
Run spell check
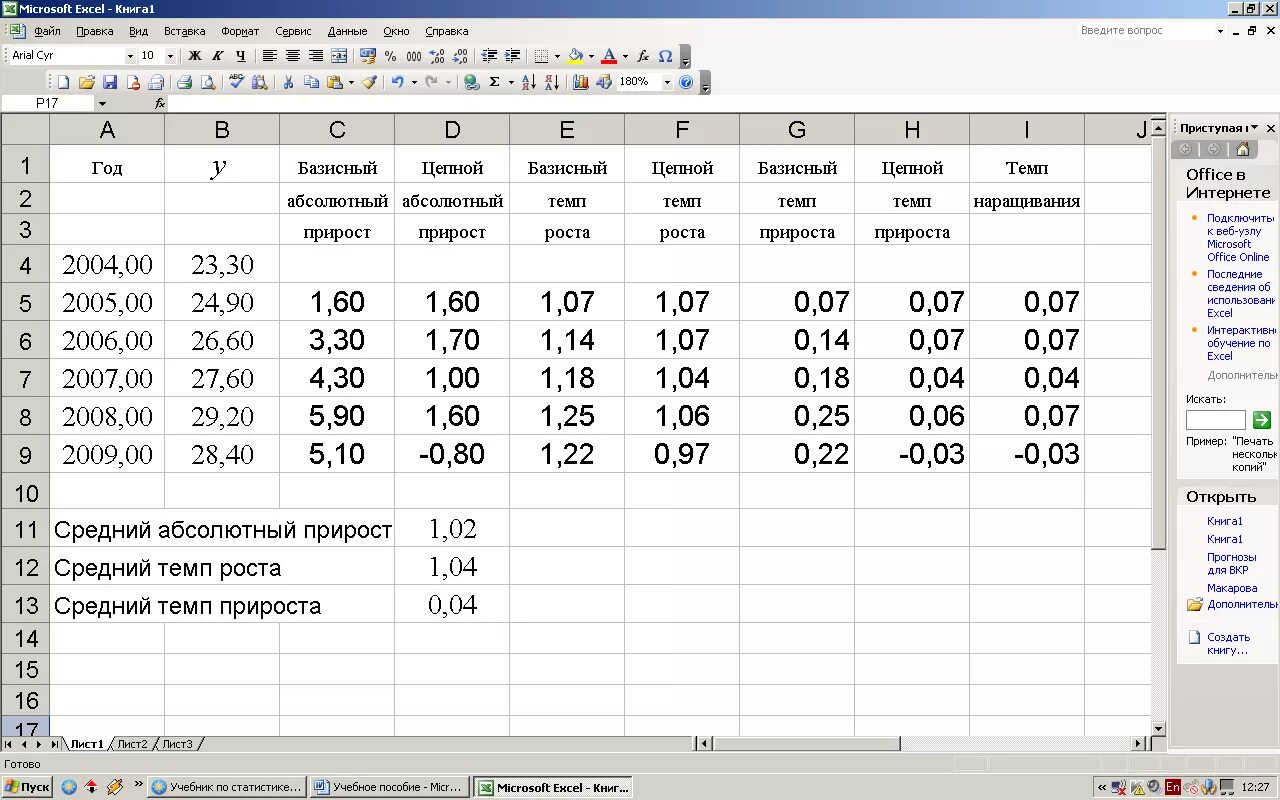click(236, 82)
